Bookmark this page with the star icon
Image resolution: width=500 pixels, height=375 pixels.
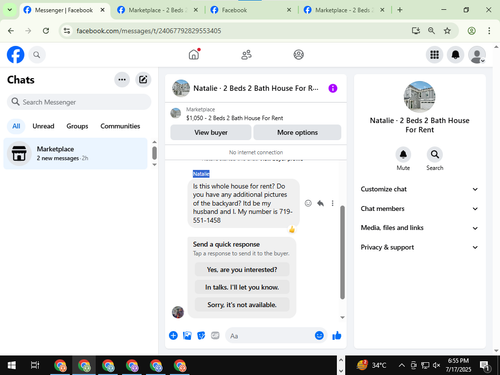[447, 31]
